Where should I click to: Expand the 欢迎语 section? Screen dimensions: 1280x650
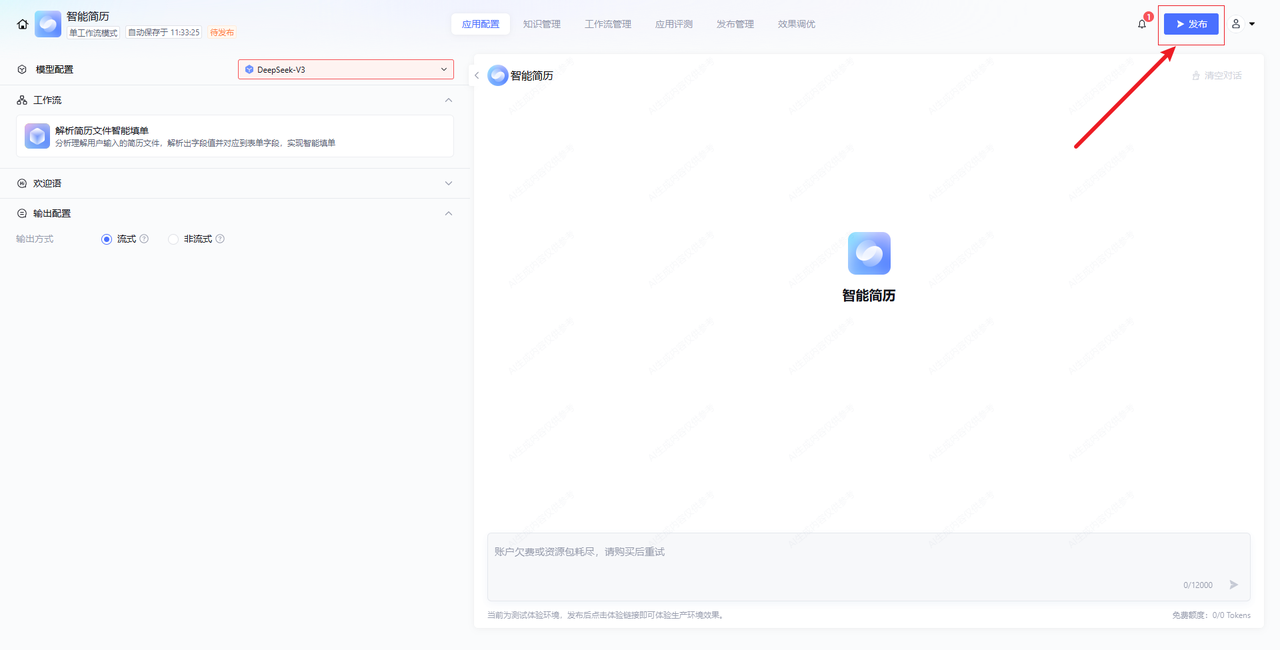pos(448,183)
